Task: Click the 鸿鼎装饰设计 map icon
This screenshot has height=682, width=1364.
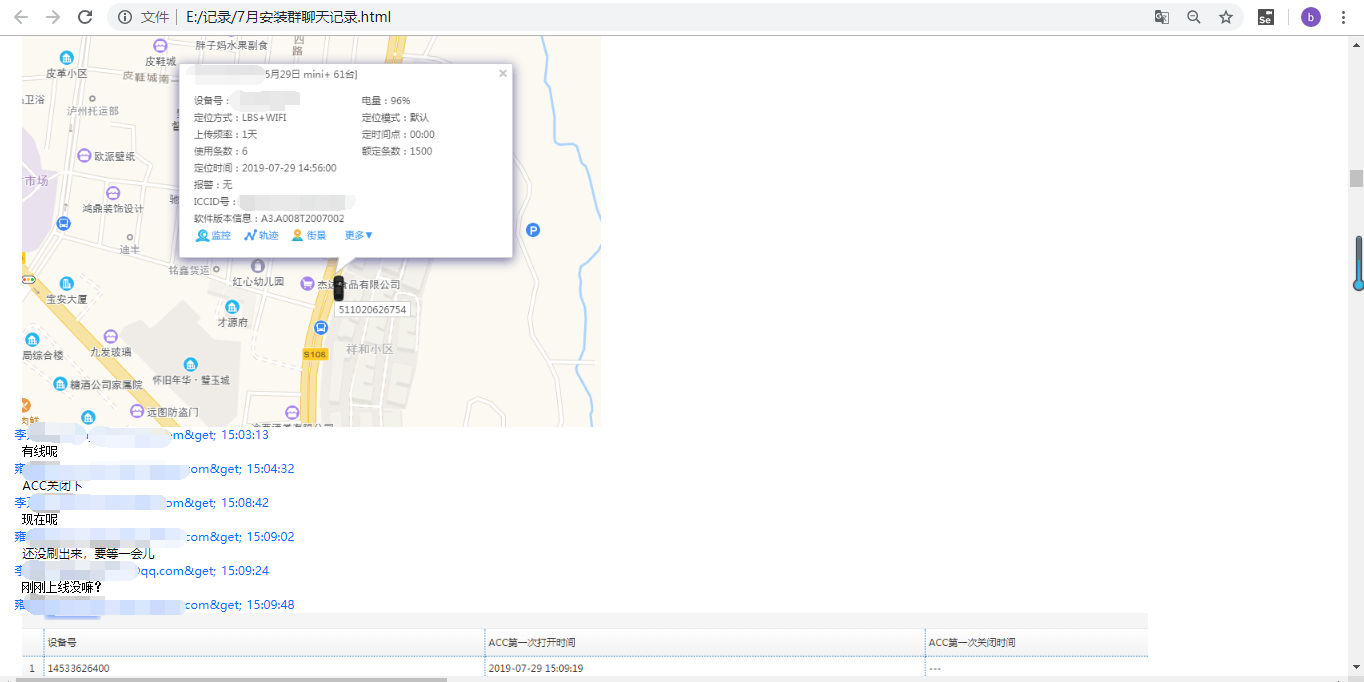Action: pos(113,193)
